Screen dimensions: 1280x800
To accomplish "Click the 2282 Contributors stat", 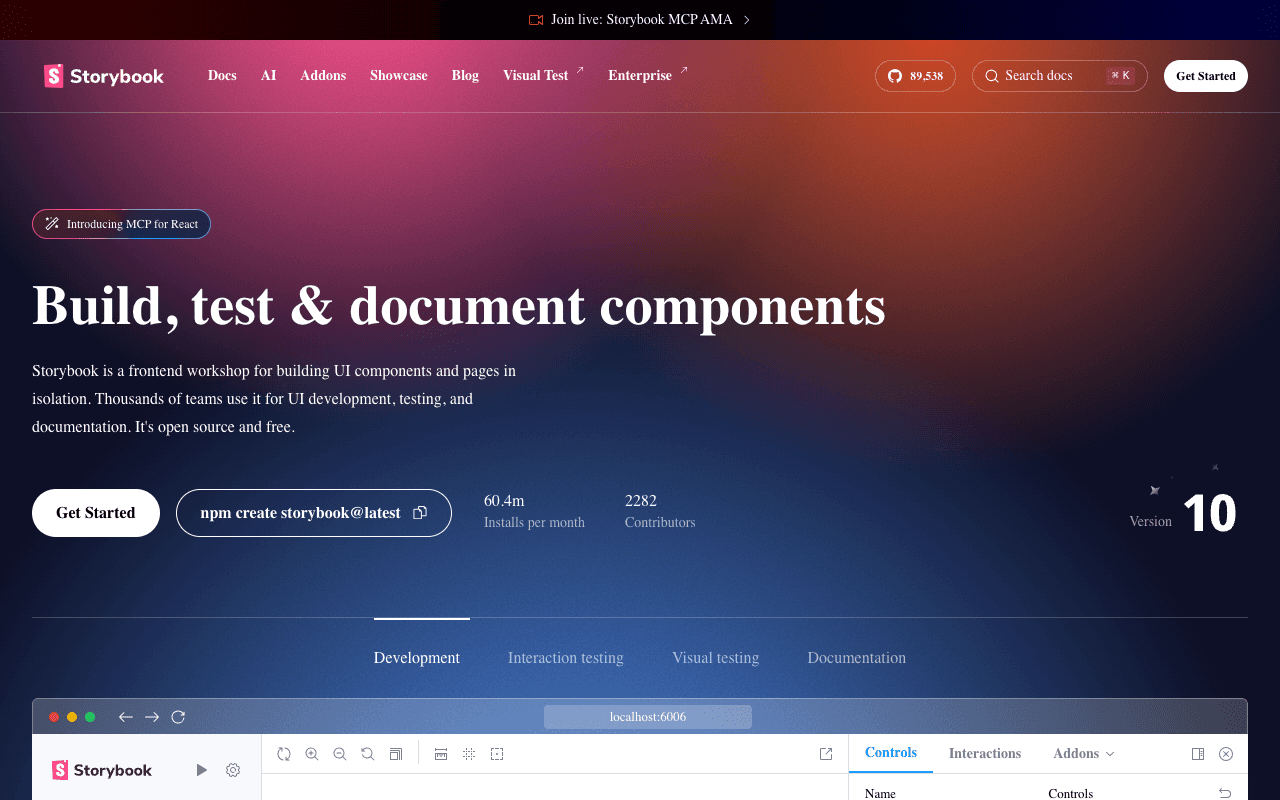I will pos(660,511).
